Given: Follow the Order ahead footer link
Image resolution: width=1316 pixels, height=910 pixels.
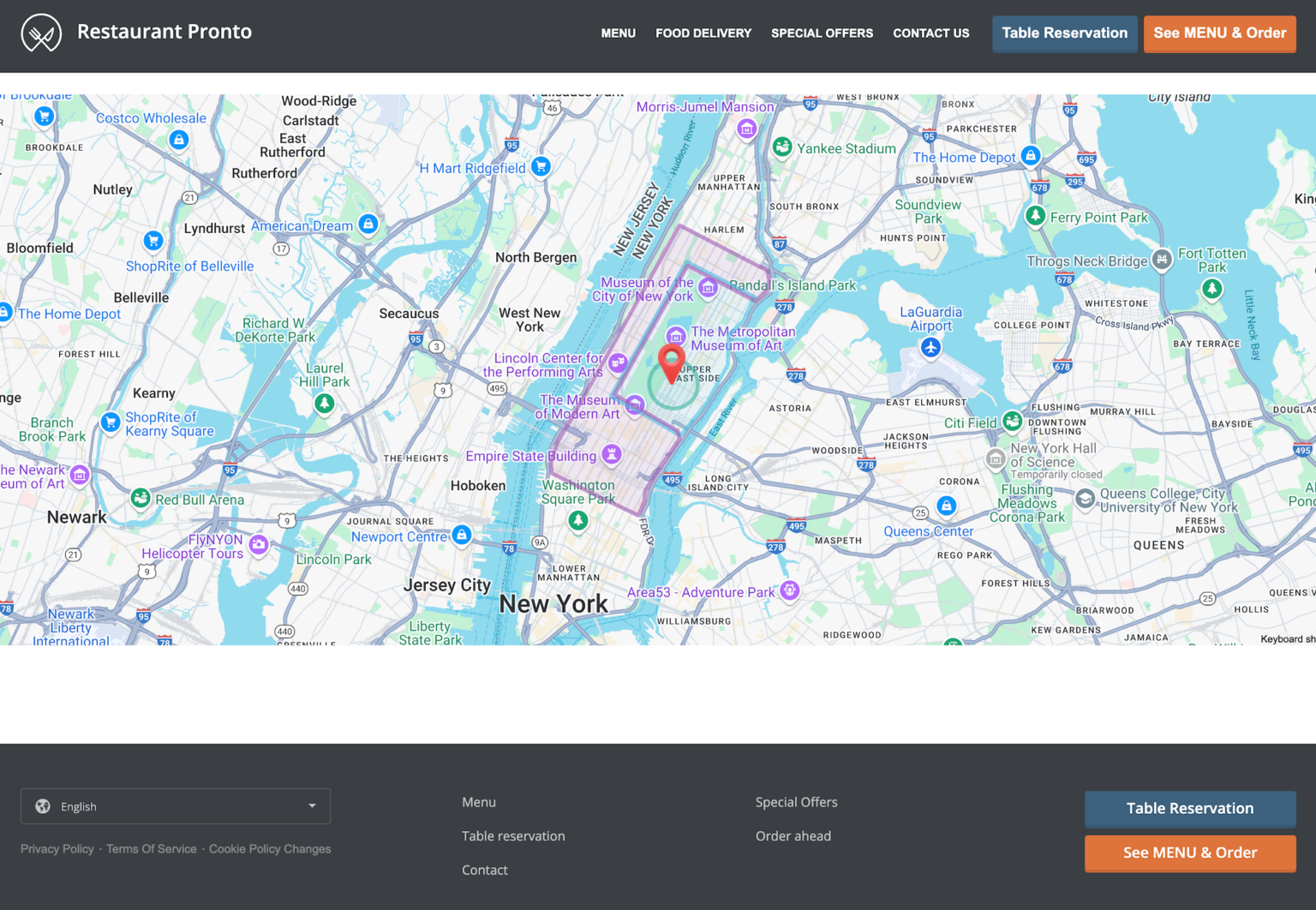Looking at the screenshot, I should point(793,836).
